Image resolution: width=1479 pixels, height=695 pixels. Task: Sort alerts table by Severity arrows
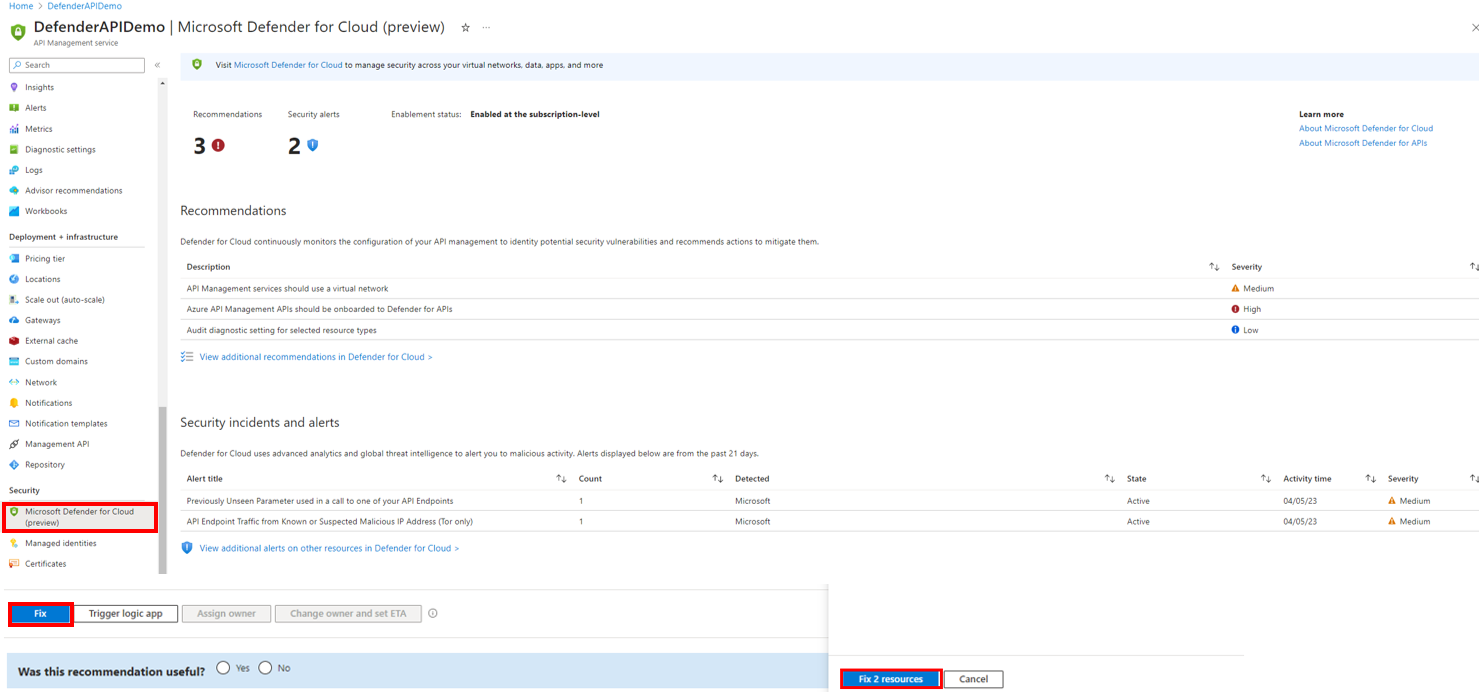[x=1473, y=479]
